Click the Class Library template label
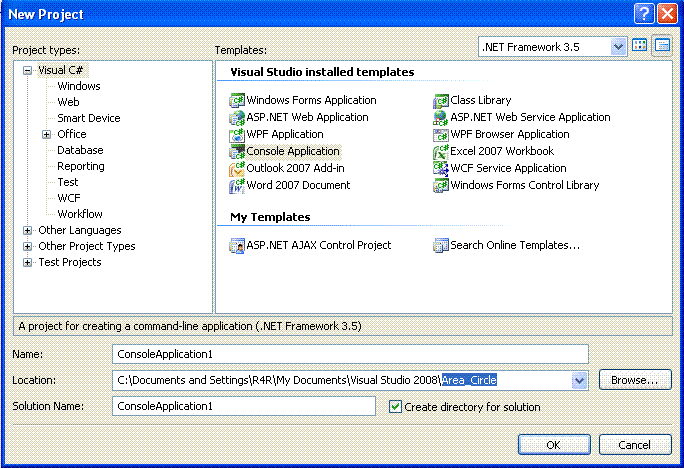 pos(480,100)
